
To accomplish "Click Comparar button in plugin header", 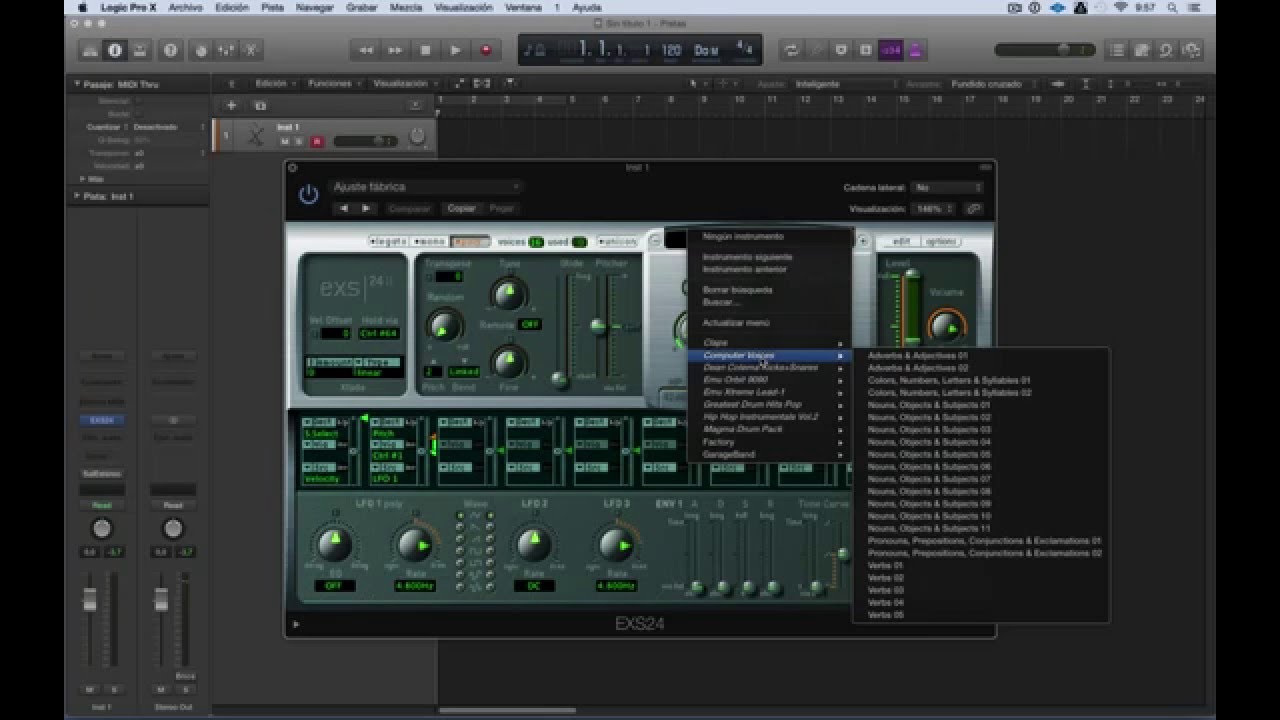I will 409,208.
